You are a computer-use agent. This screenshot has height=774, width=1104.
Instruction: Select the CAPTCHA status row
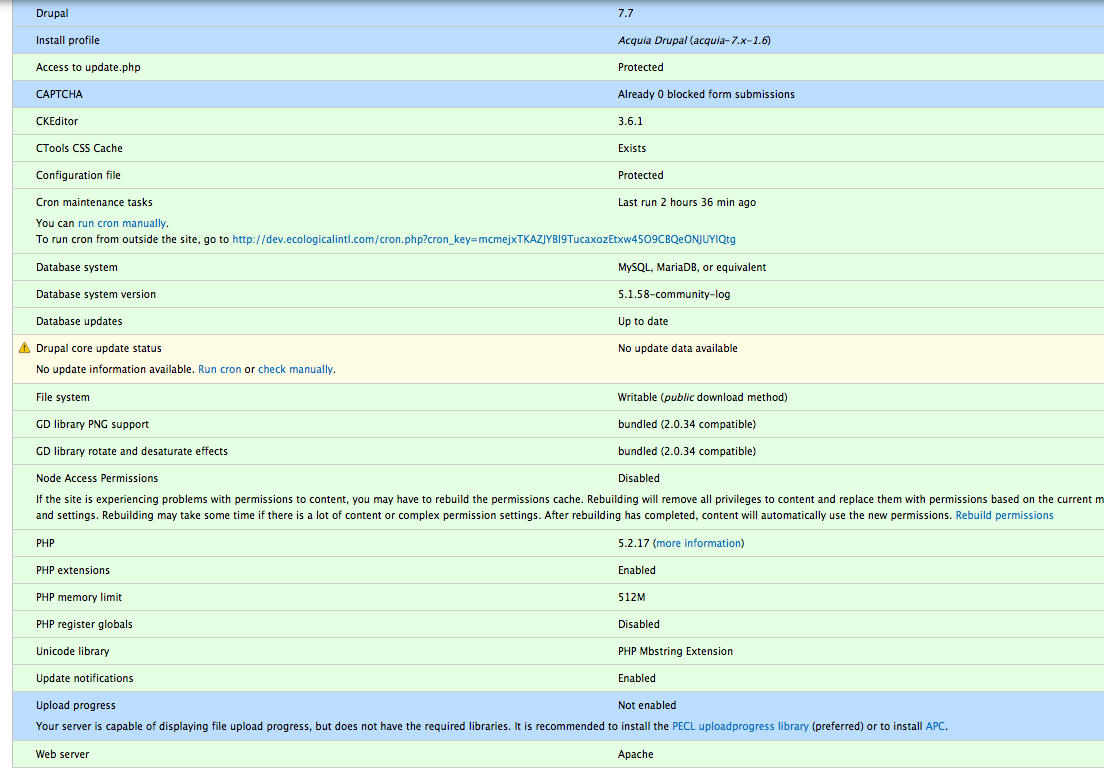(558, 94)
